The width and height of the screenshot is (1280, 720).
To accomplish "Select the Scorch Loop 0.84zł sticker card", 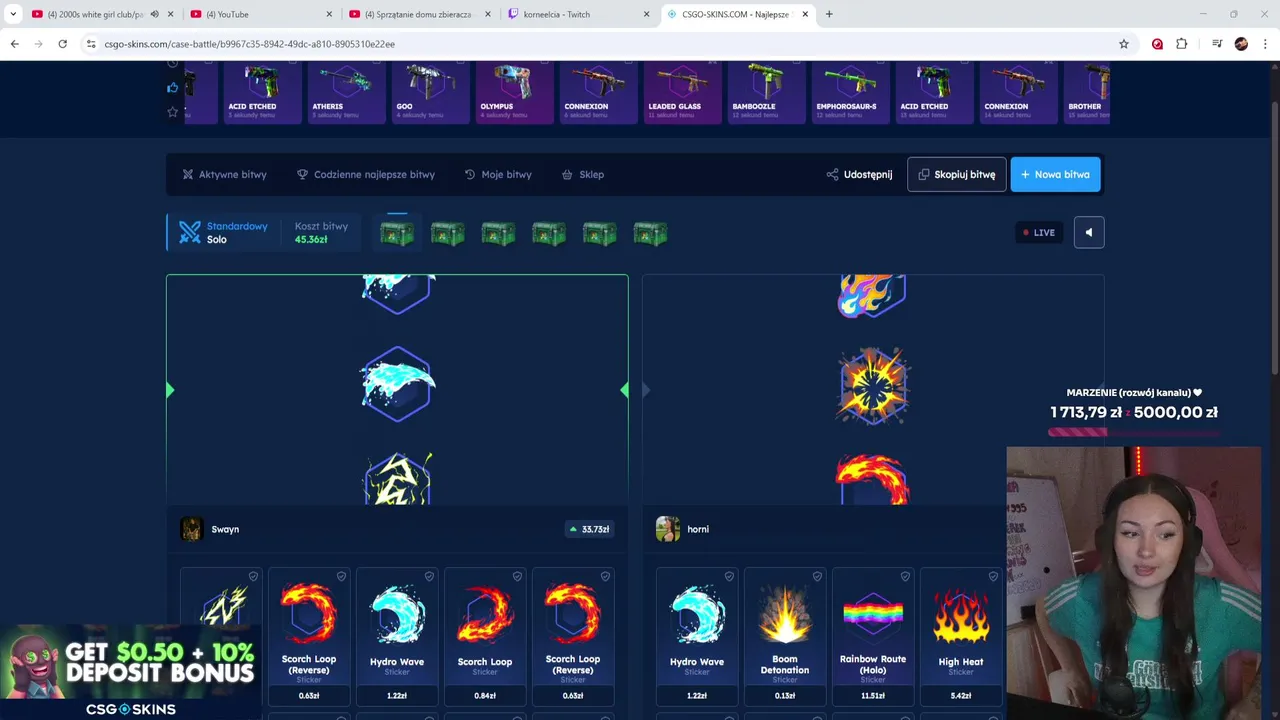I will point(485,636).
